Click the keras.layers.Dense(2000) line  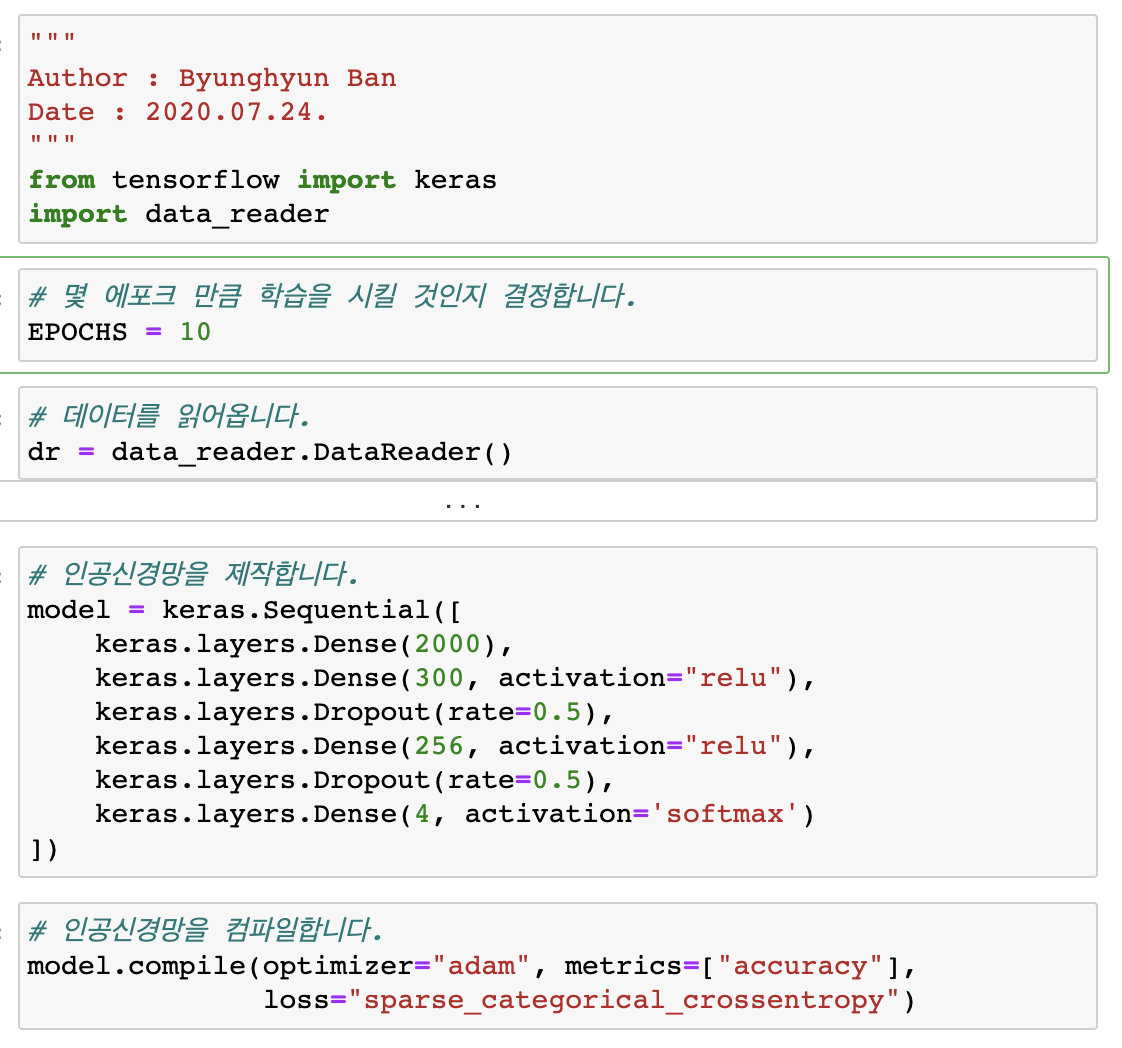pyautogui.click(x=304, y=645)
